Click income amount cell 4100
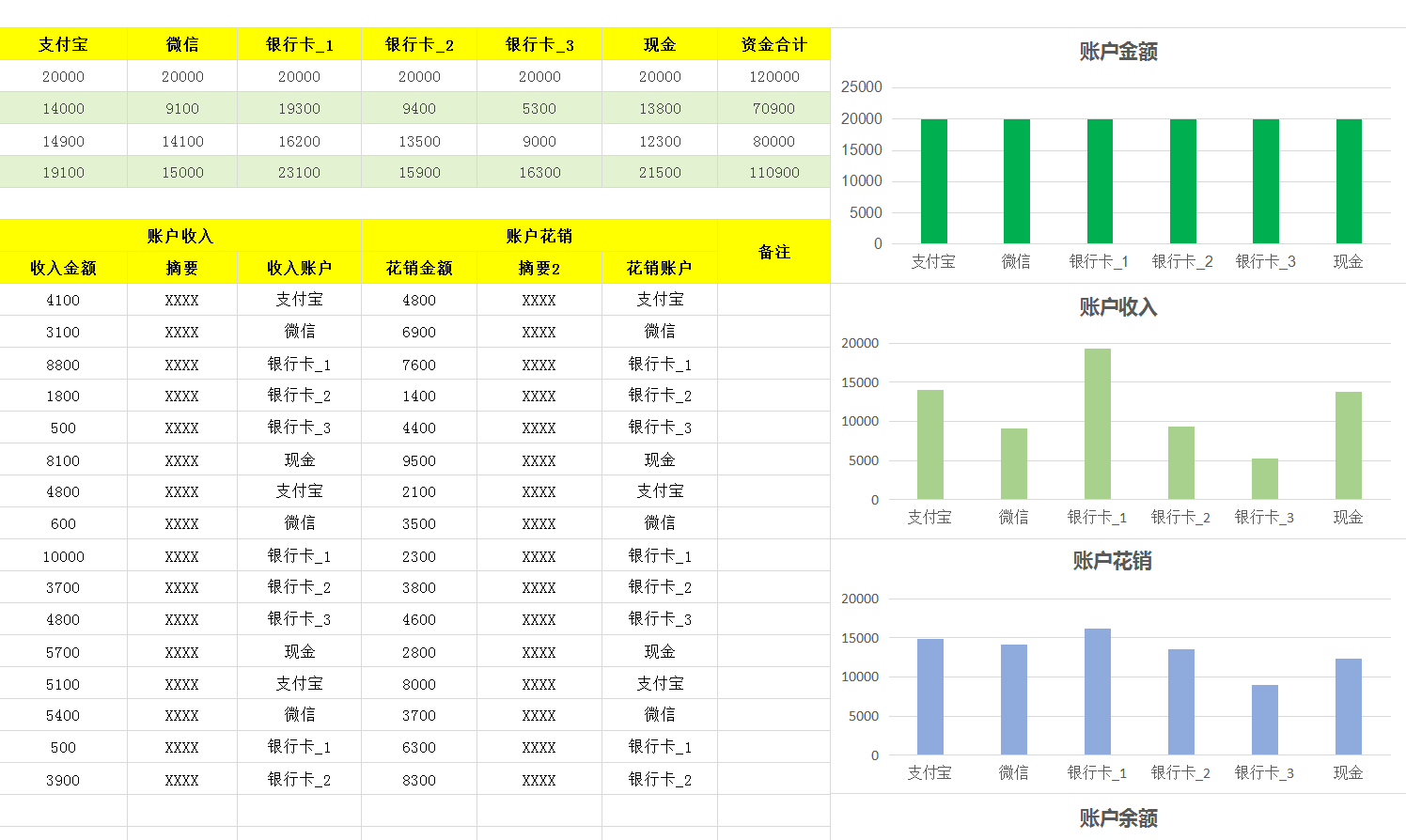The image size is (1406, 840). pos(63,301)
